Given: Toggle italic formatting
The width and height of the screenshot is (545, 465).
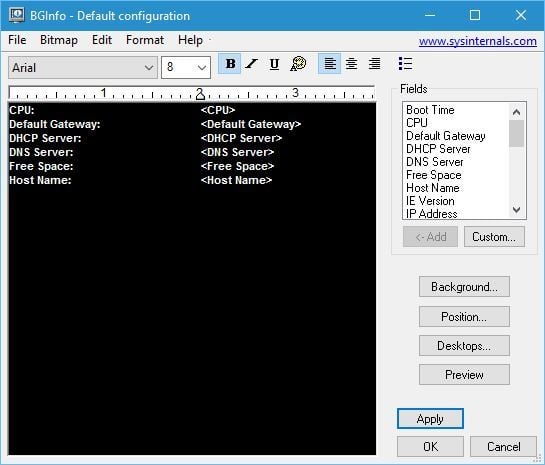Looking at the screenshot, I should click(251, 64).
